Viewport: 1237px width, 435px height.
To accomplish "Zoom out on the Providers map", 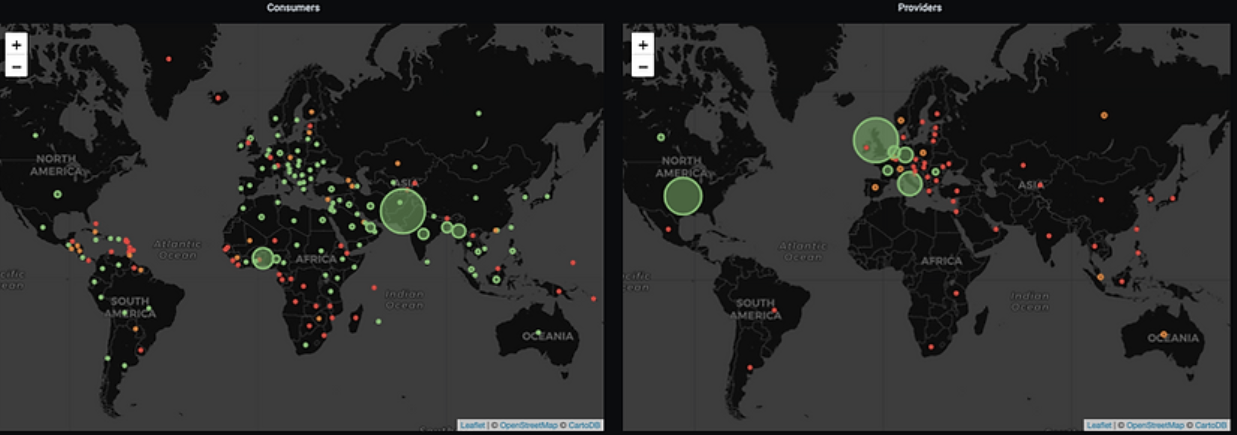I will pyautogui.click(x=643, y=66).
